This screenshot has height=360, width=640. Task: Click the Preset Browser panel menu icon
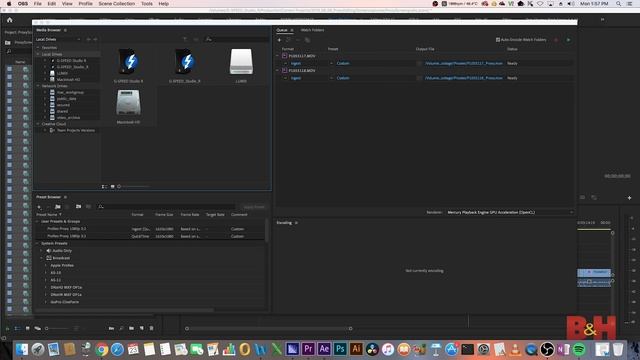tap(65, 197)
